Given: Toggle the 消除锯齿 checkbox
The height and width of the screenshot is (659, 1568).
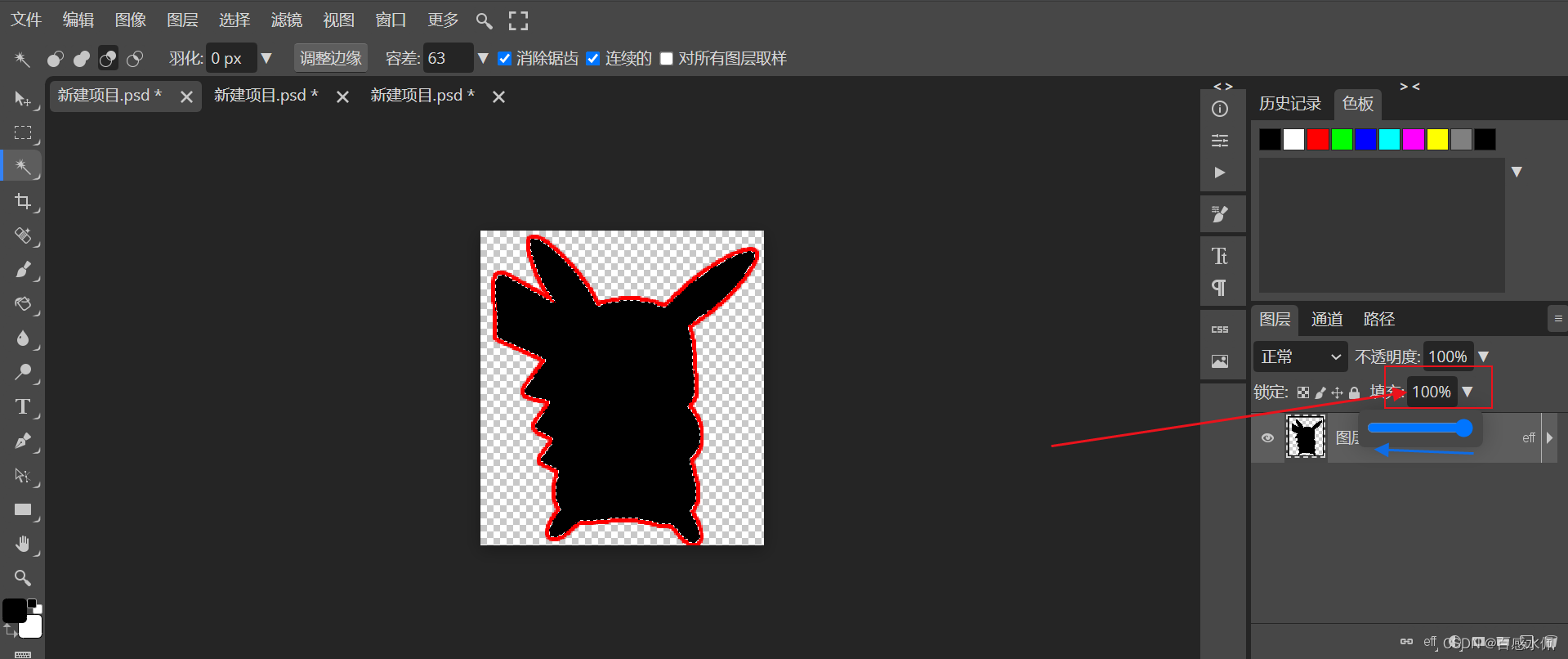Looking at the screenshot, I should [505, 59].
